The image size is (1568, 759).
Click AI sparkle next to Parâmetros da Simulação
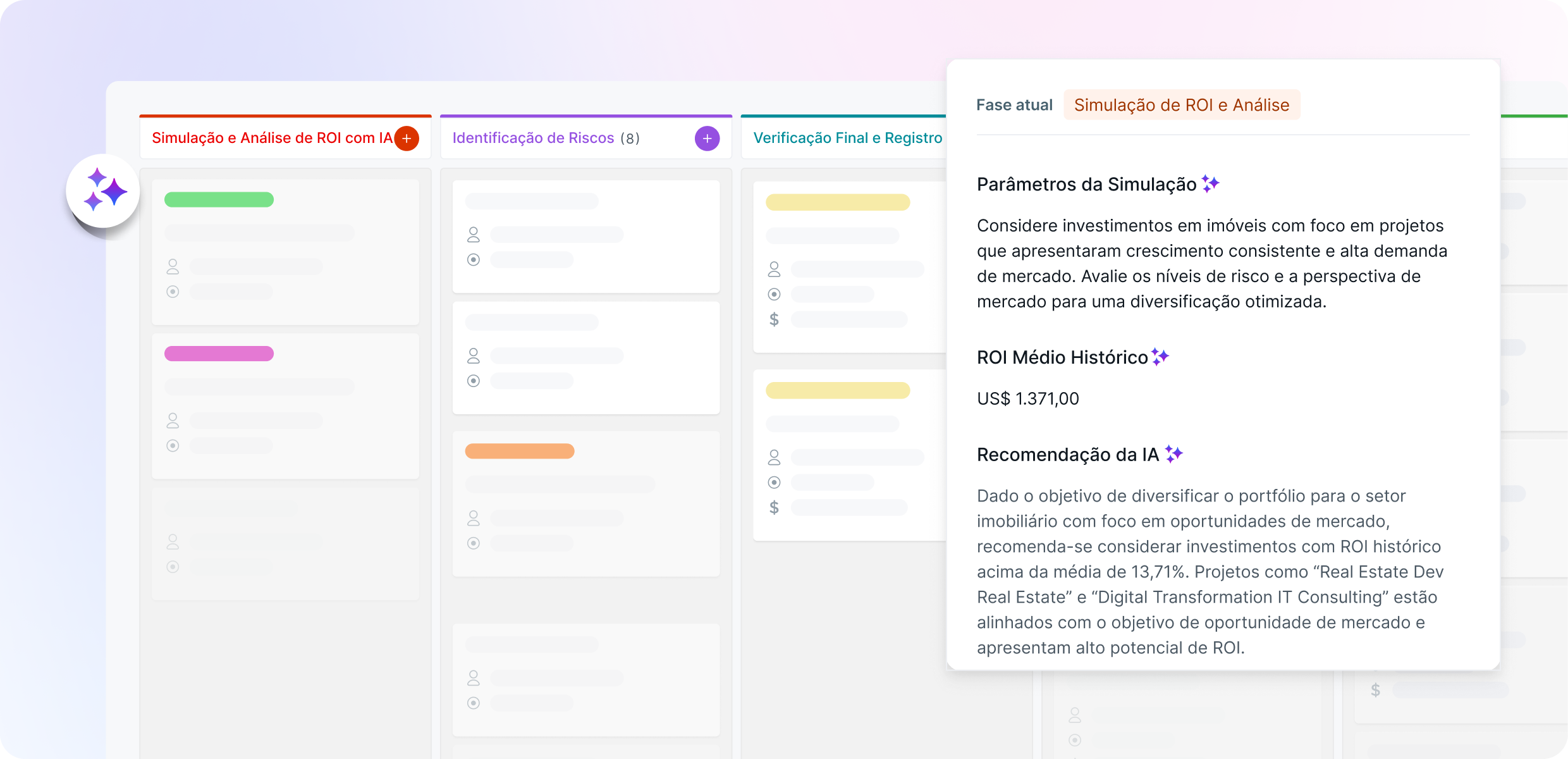[1210, 184]
